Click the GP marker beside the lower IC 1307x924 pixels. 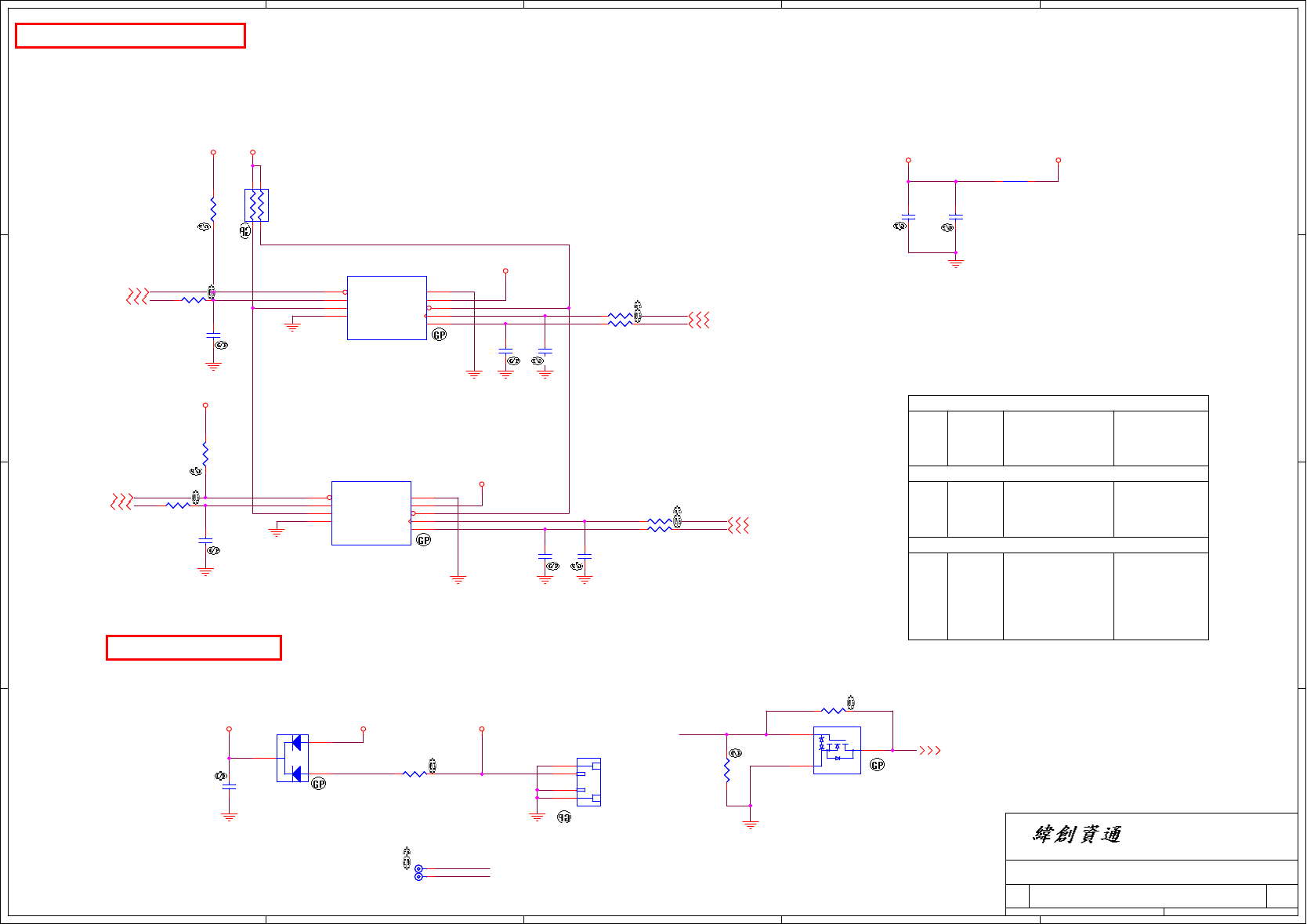(424, 540)
